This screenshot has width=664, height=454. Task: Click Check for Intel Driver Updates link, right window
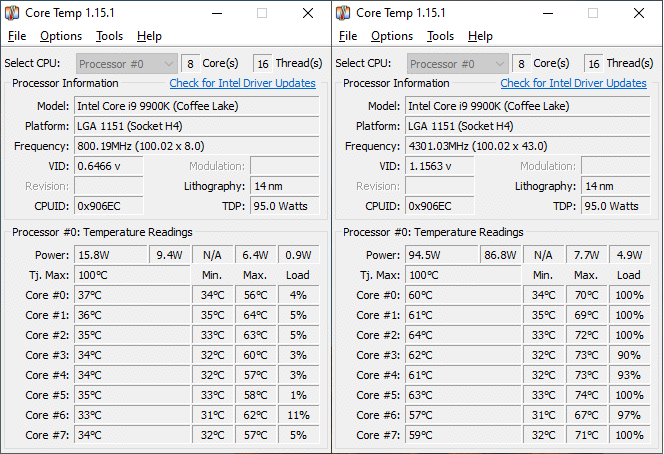(574, 83)
